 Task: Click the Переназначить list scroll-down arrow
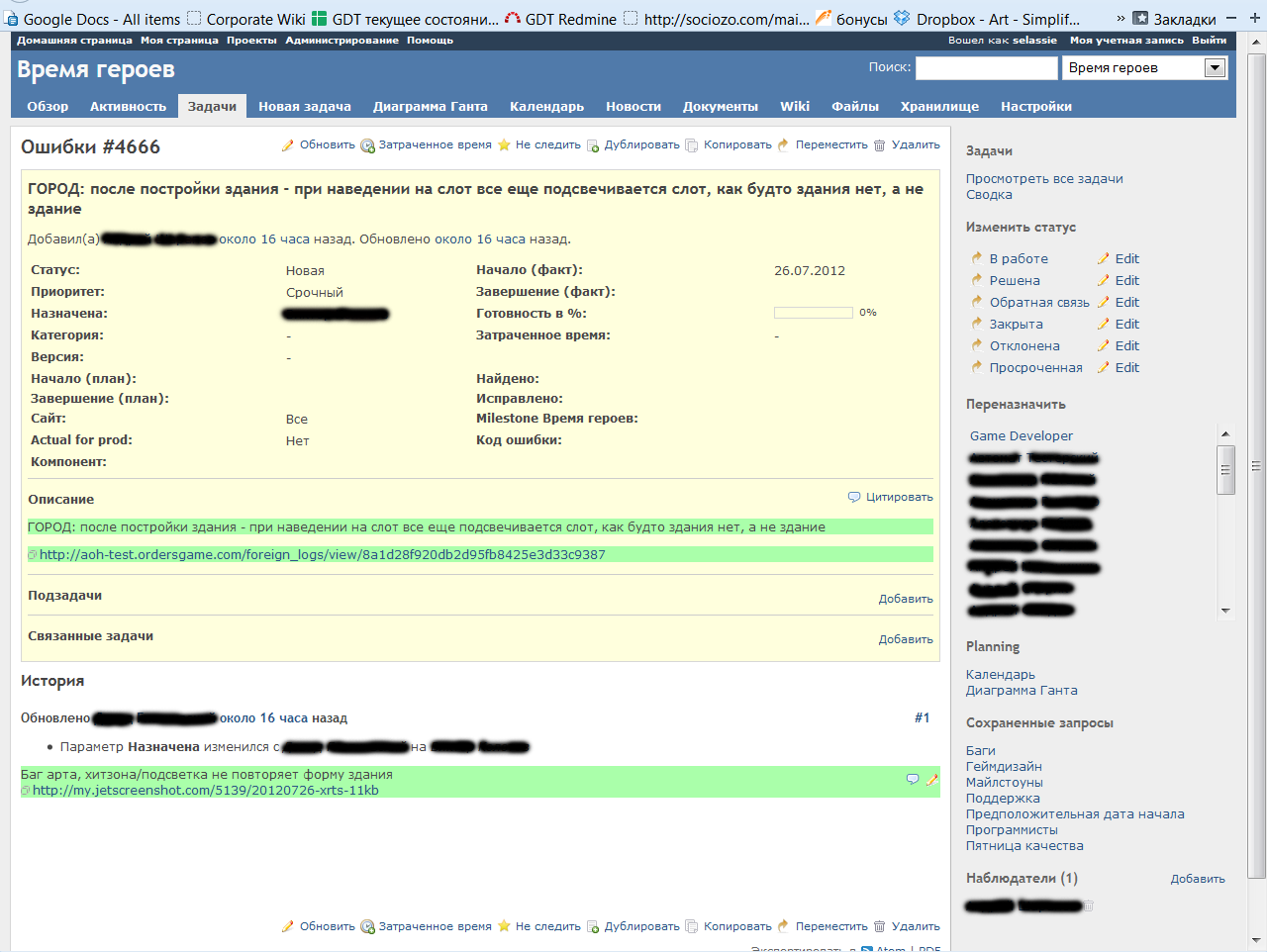tap(1225, 611)
